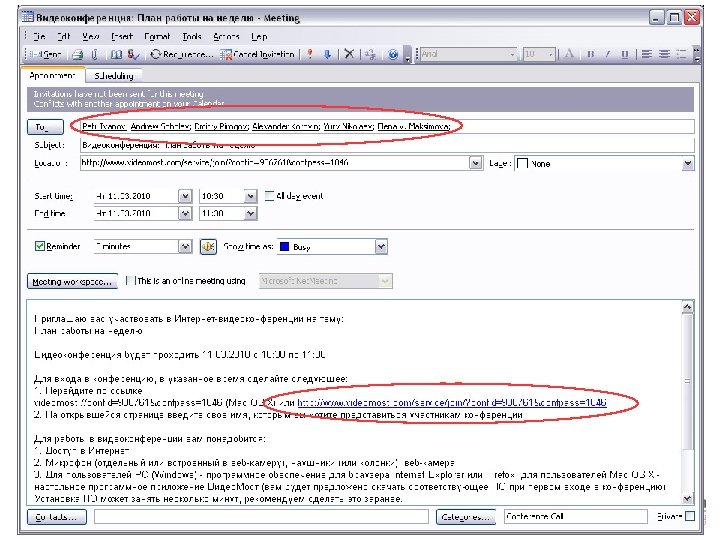
Task: Open the Label None dropdown
Action: [x=687, y=163]
